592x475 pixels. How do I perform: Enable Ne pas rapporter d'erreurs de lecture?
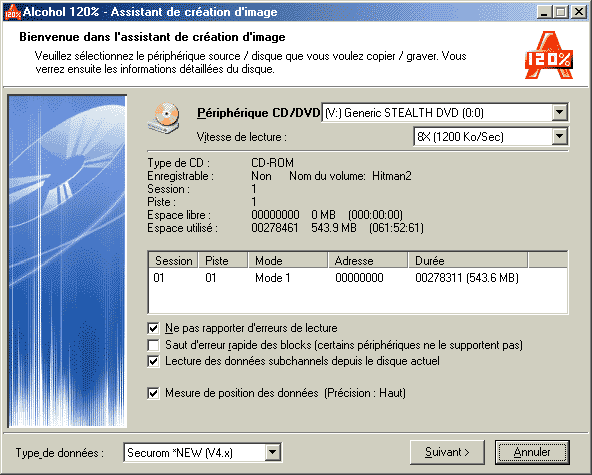(153, 328)
